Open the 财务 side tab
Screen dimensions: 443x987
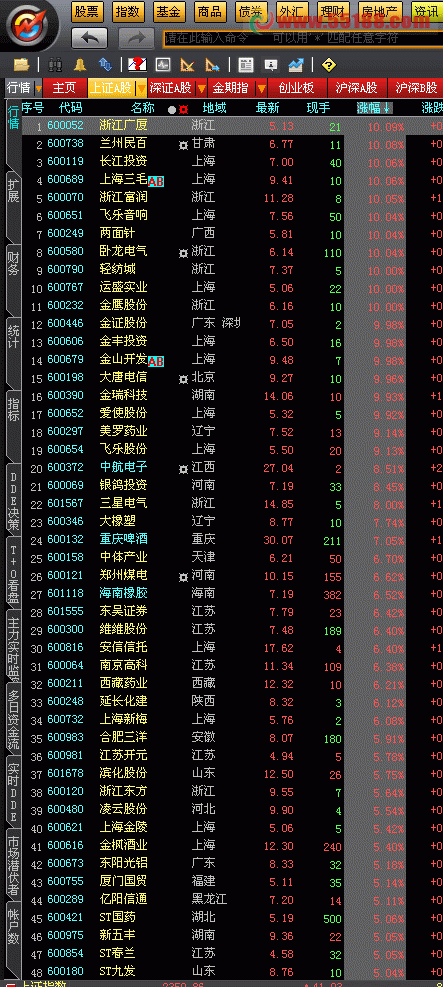(13, 262)
